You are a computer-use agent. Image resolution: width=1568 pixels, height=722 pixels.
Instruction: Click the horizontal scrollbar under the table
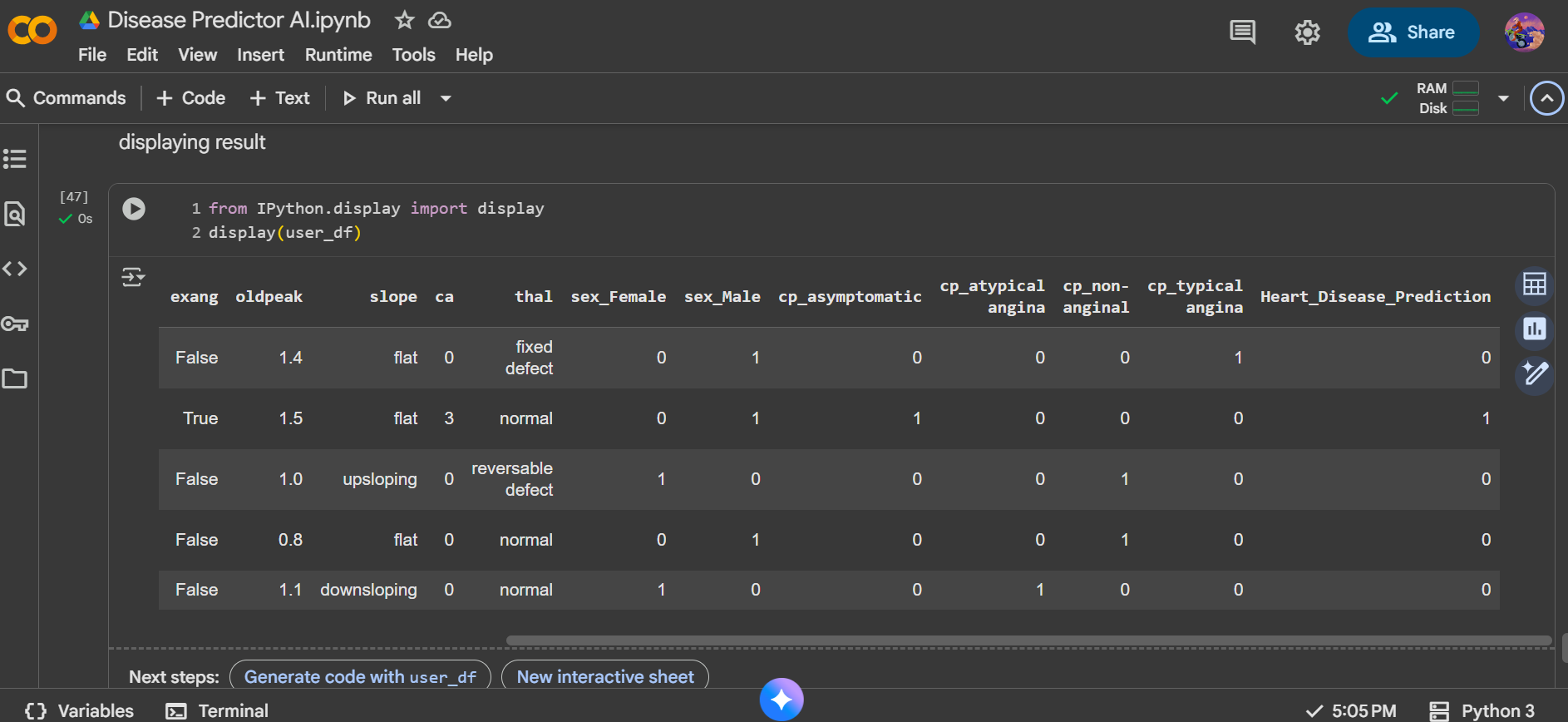tap(1028, 640)
